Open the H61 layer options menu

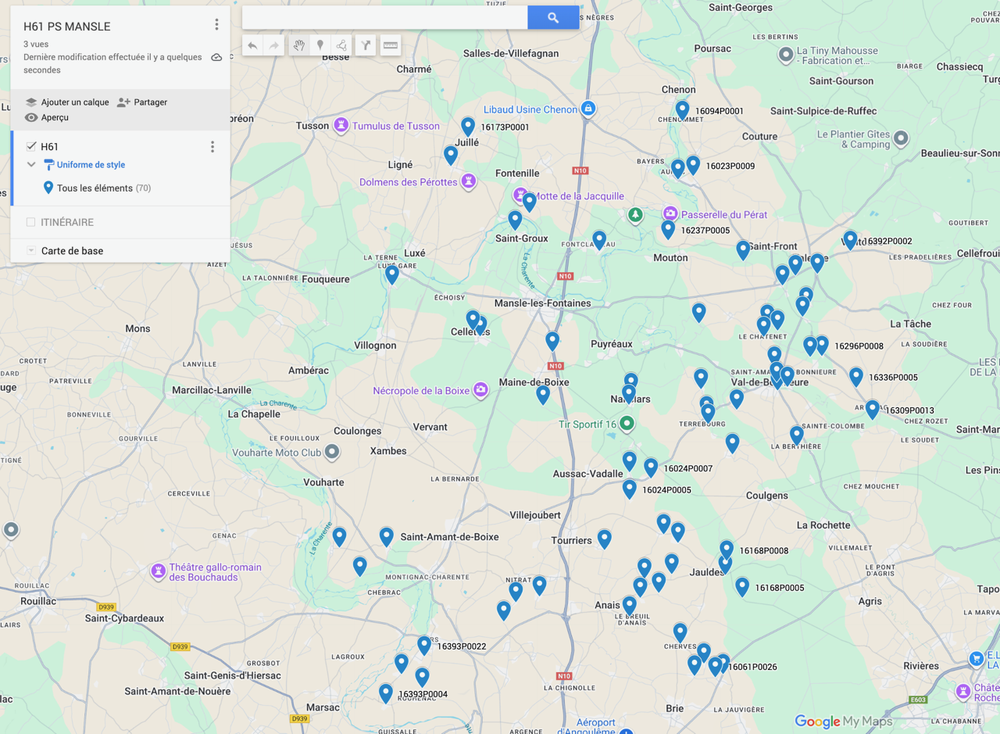coord(212,147)
